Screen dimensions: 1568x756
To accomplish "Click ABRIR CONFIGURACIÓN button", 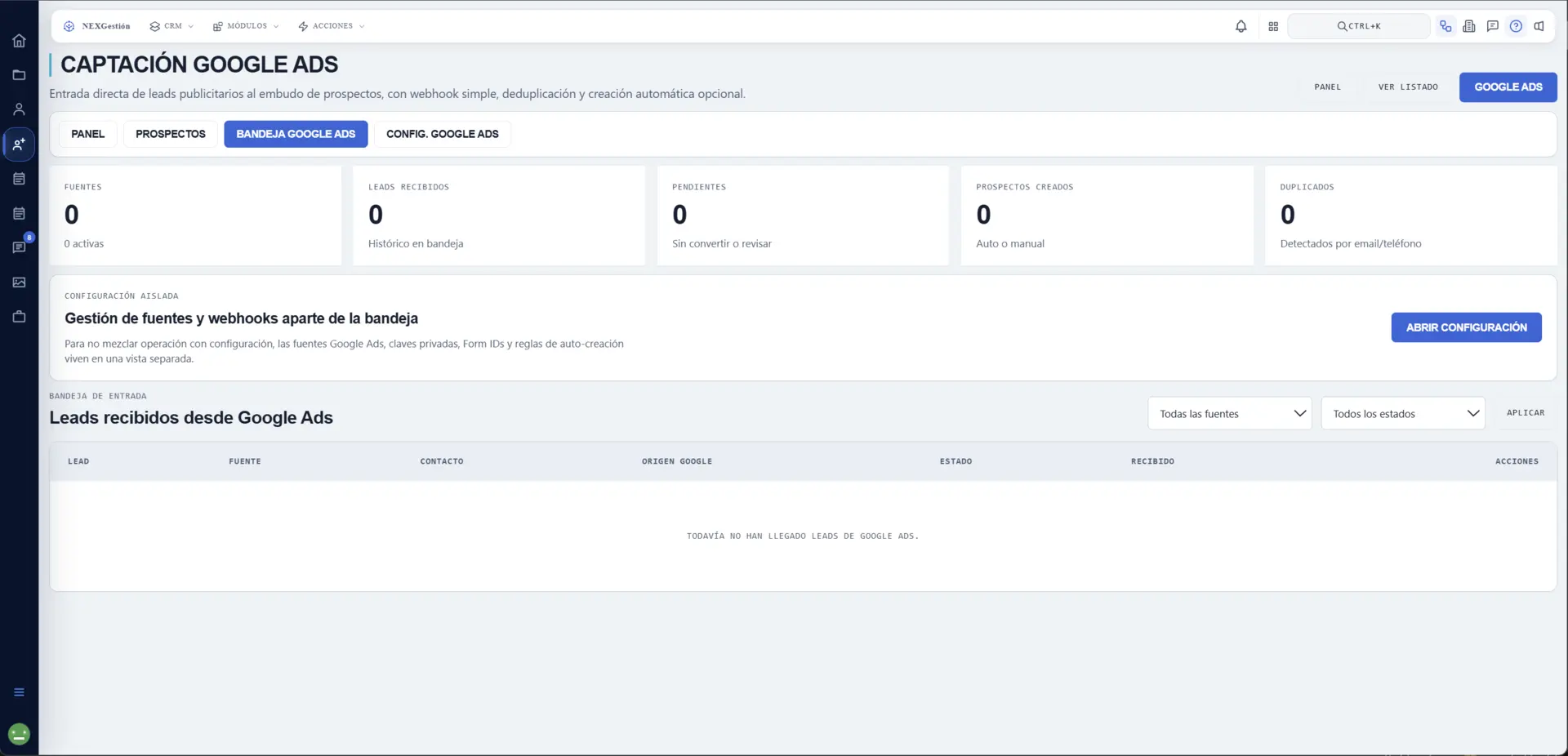I will [1466, 327].
